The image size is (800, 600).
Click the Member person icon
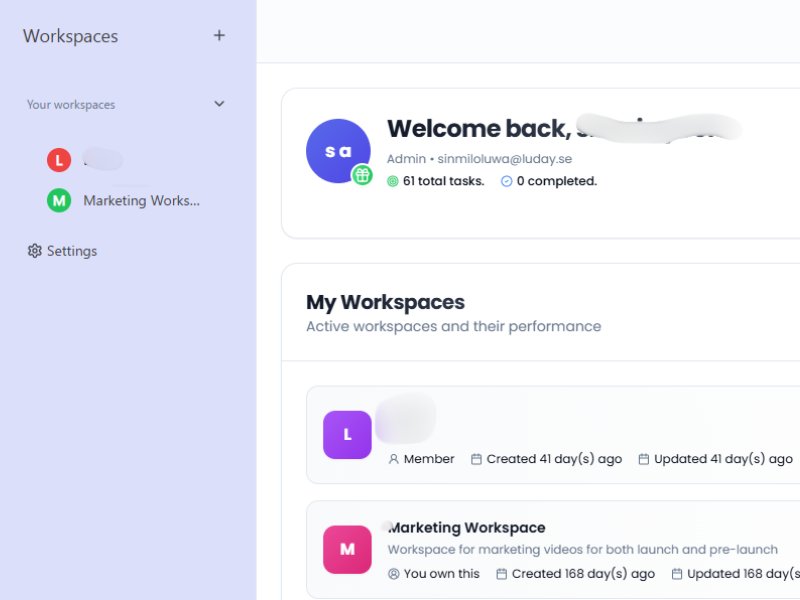tap(393, 459)
